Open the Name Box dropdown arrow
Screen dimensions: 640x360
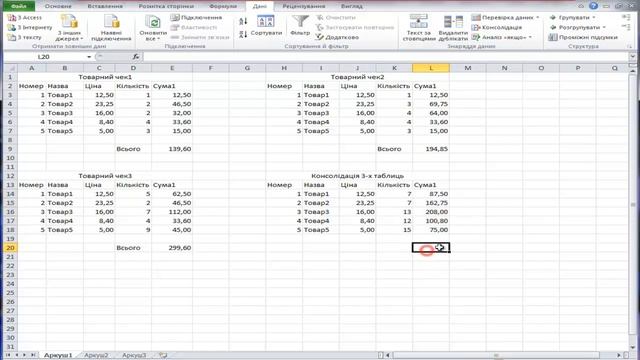point(89,57)
